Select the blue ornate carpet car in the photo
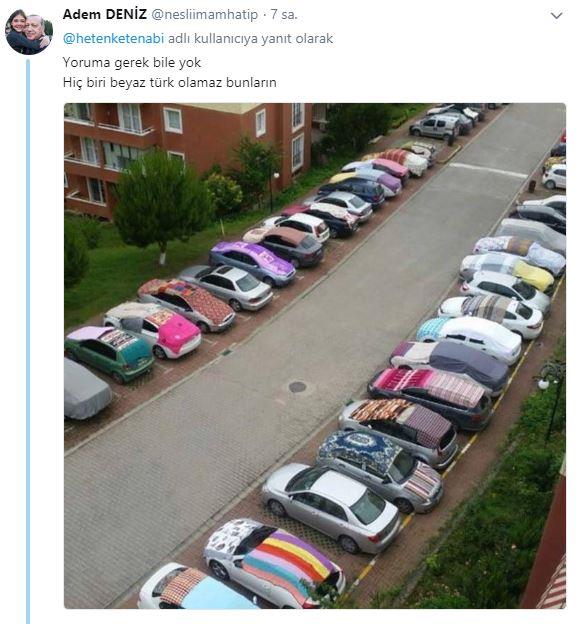The width and height of the screenshot is (587, 624). 380,470
